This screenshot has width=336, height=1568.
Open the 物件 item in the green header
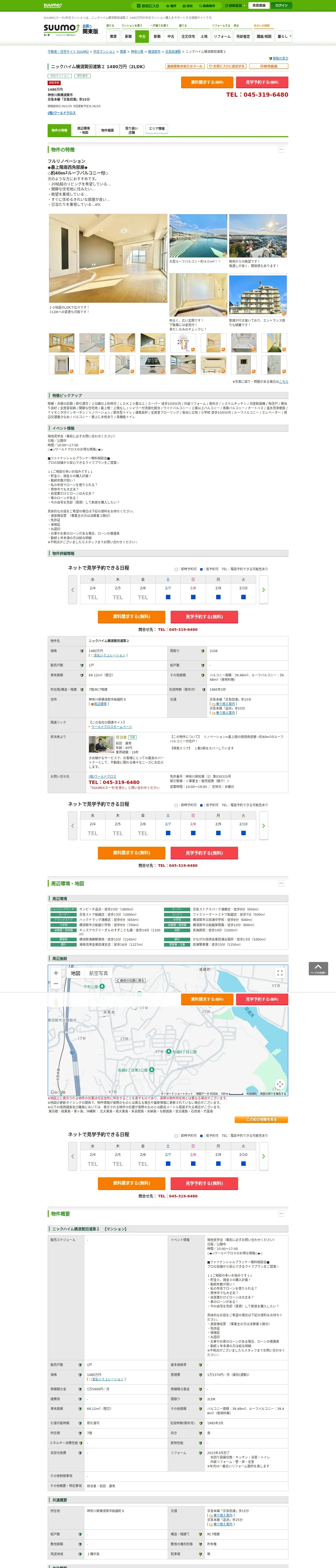pos(171,5)
